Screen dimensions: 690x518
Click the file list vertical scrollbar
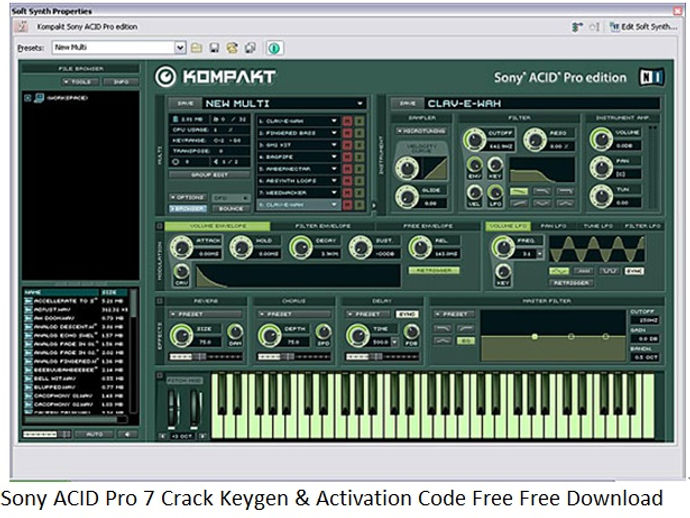[133, 351]
